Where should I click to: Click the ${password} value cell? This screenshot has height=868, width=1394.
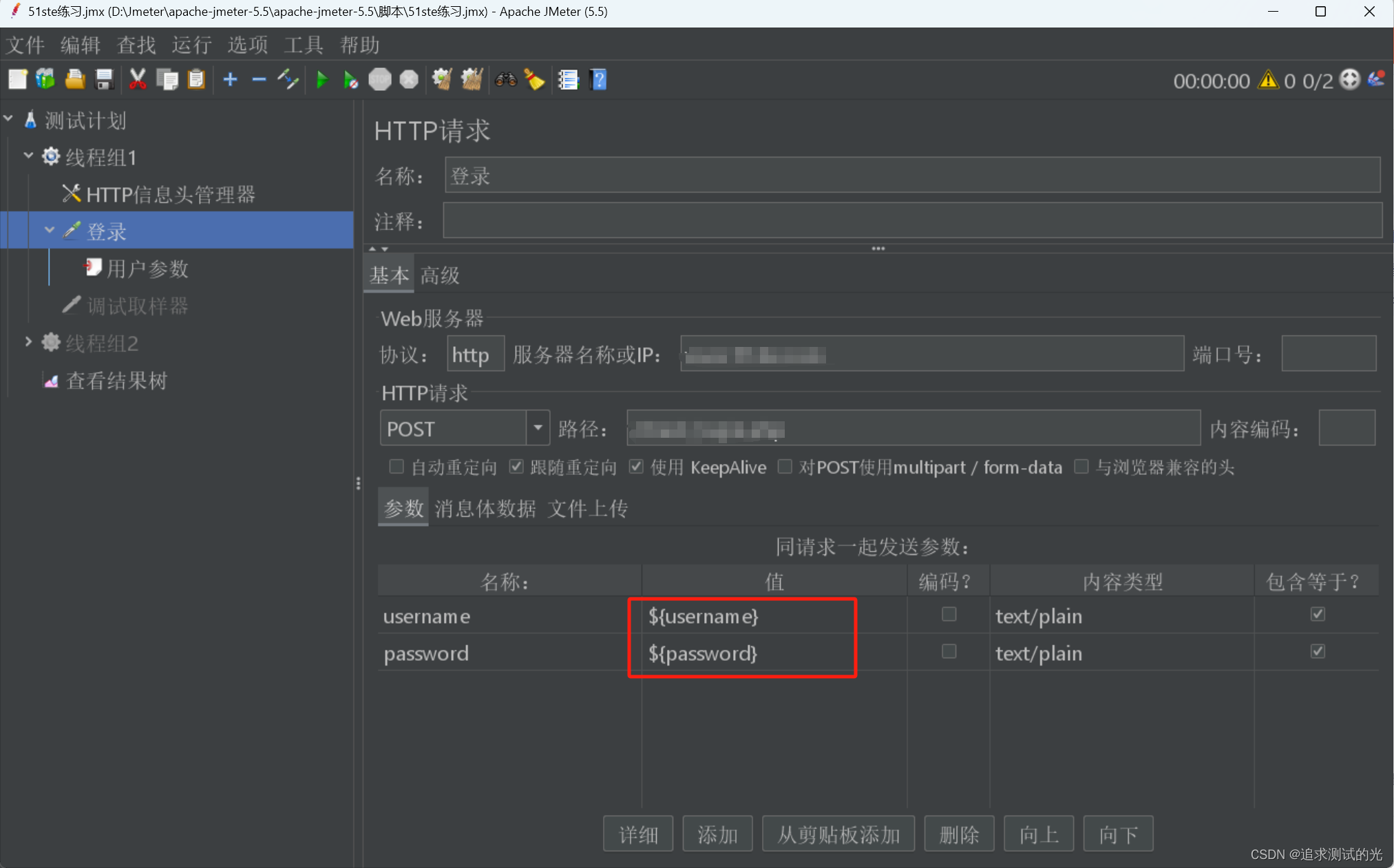tap(774, 653)
